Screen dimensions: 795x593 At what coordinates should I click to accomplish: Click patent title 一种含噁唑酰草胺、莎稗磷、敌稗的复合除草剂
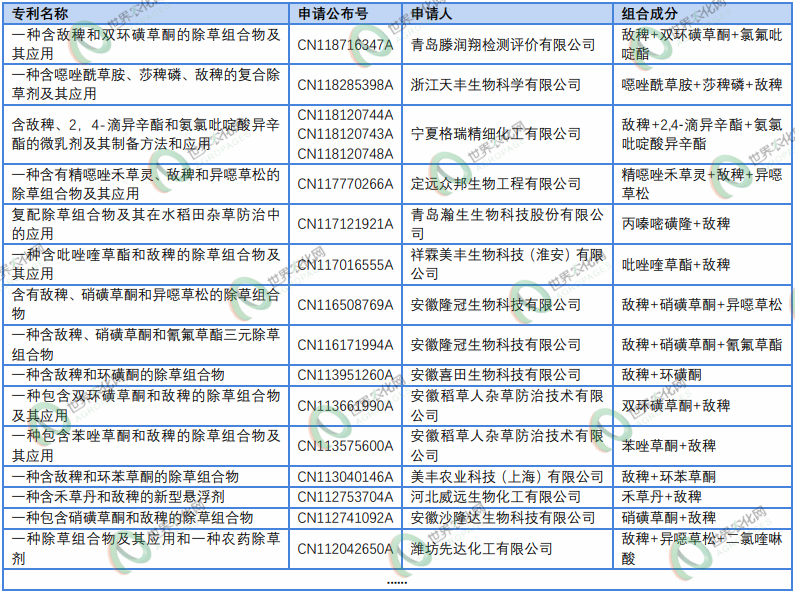coord(146,84)
